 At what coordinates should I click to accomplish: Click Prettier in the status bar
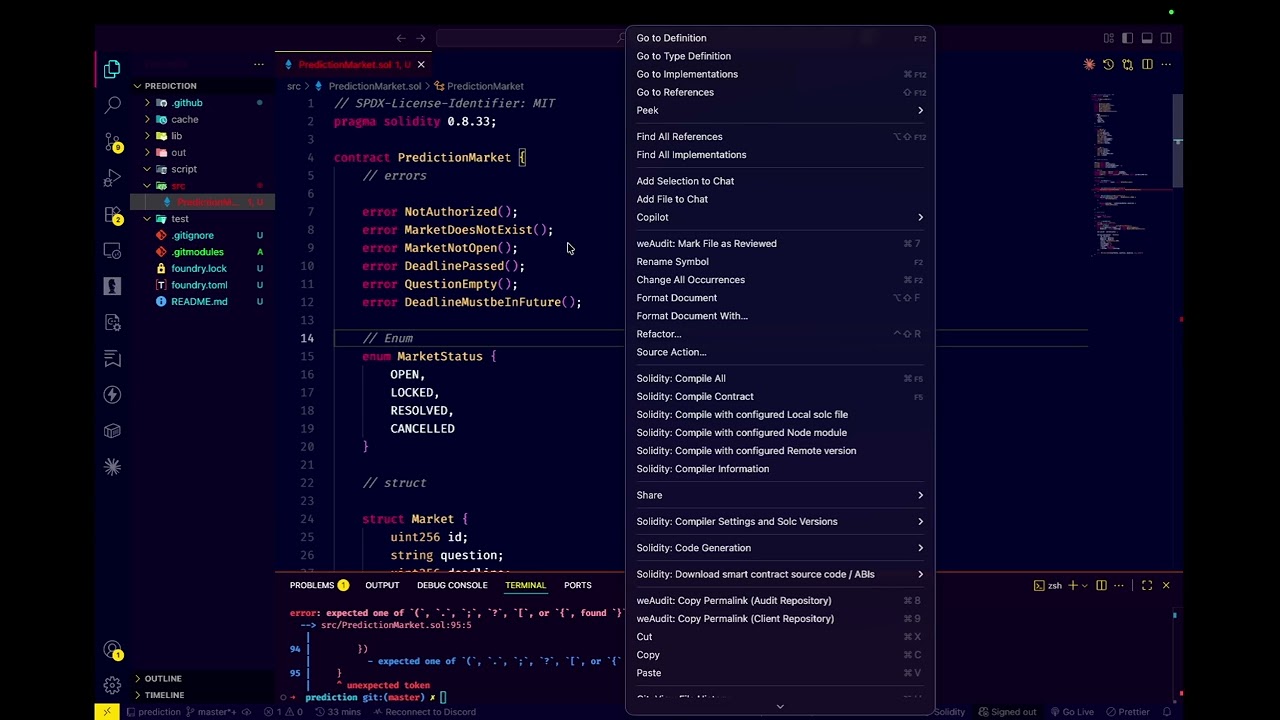click(1127, 712)
